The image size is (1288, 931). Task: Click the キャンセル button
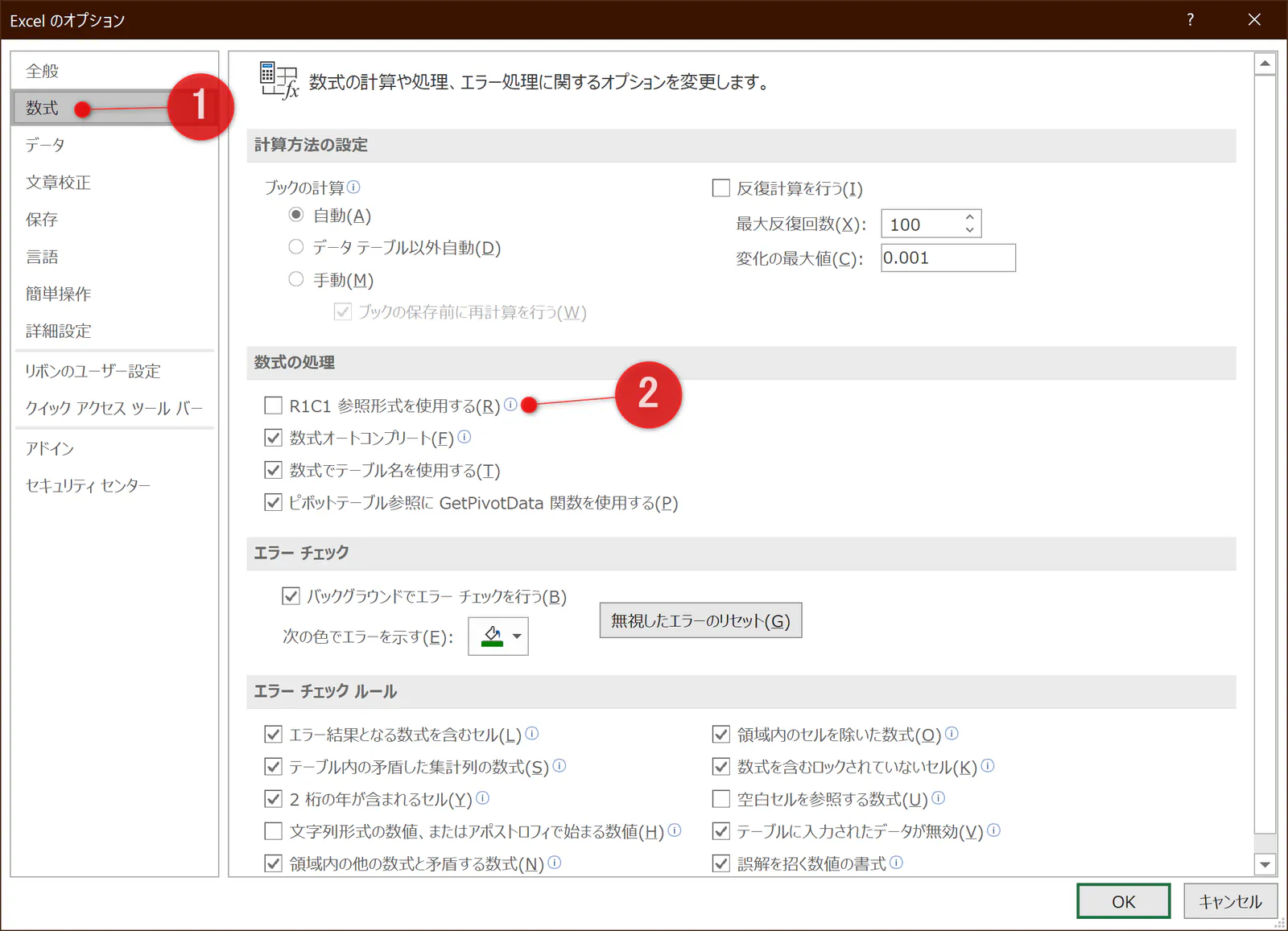(x=1230, y=901)
